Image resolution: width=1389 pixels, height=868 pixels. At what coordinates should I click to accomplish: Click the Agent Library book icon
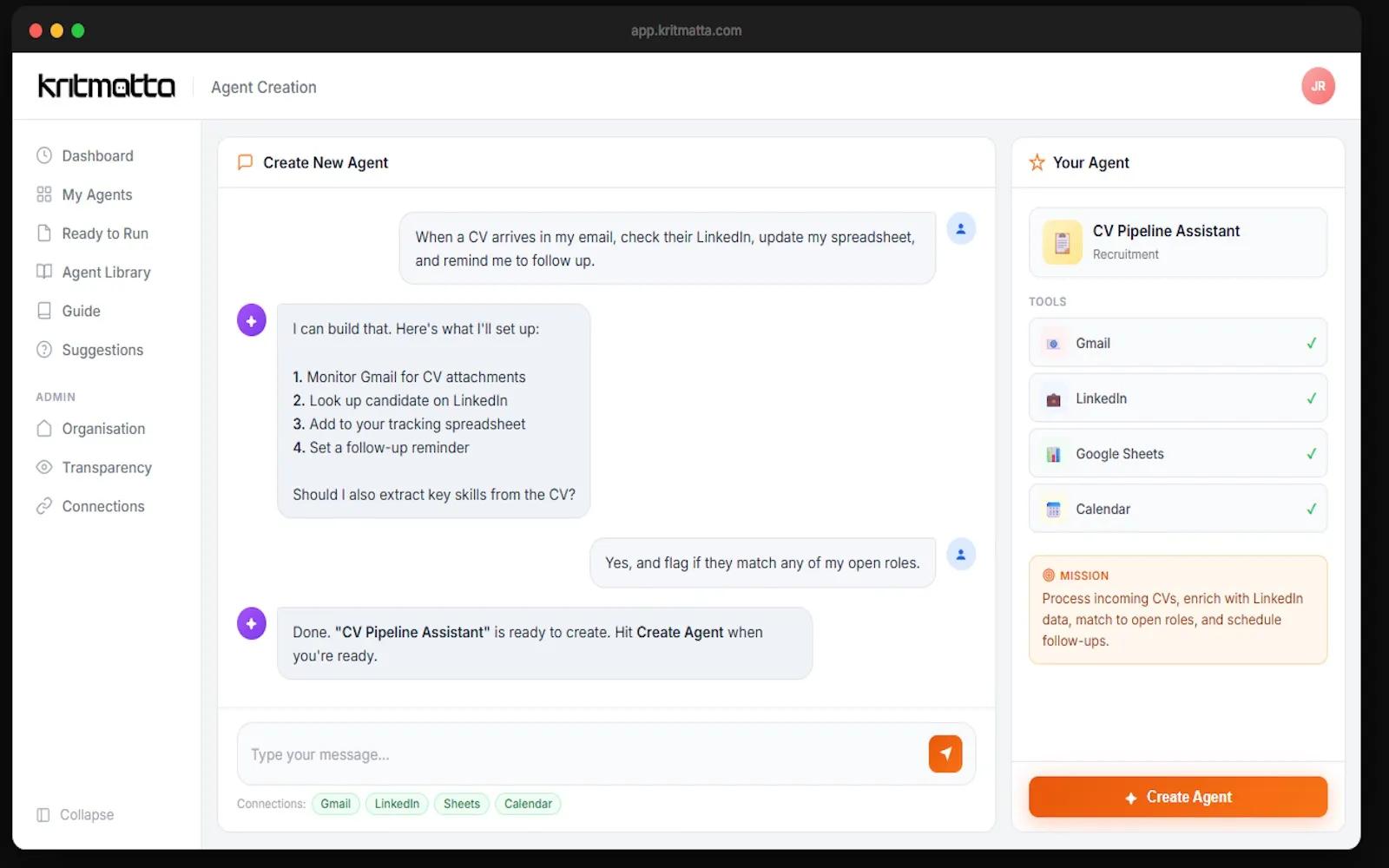pos(44,272)
